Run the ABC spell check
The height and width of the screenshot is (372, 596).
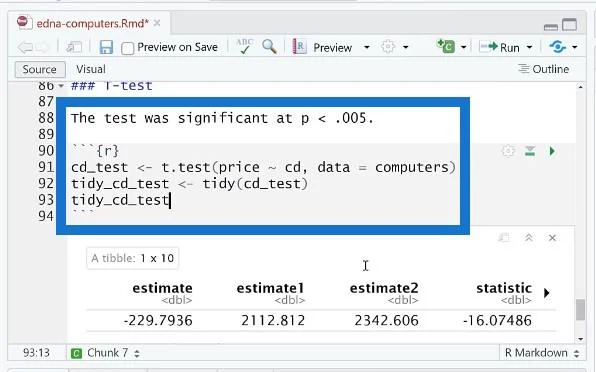(x=244, y=46)
